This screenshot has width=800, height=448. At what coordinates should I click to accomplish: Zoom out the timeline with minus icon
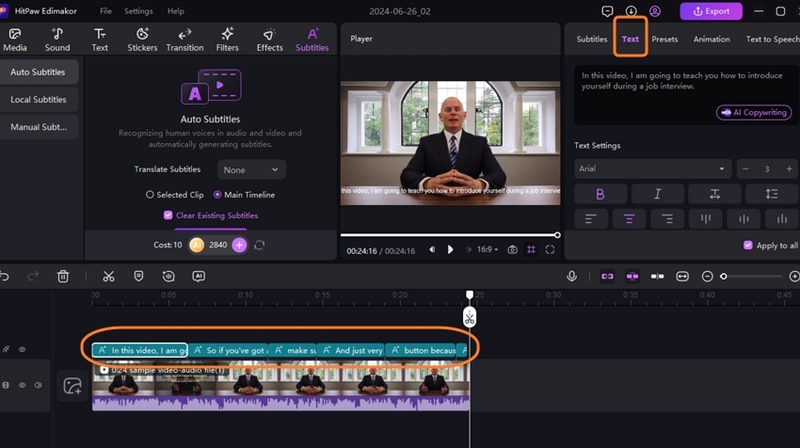[707, 276]
